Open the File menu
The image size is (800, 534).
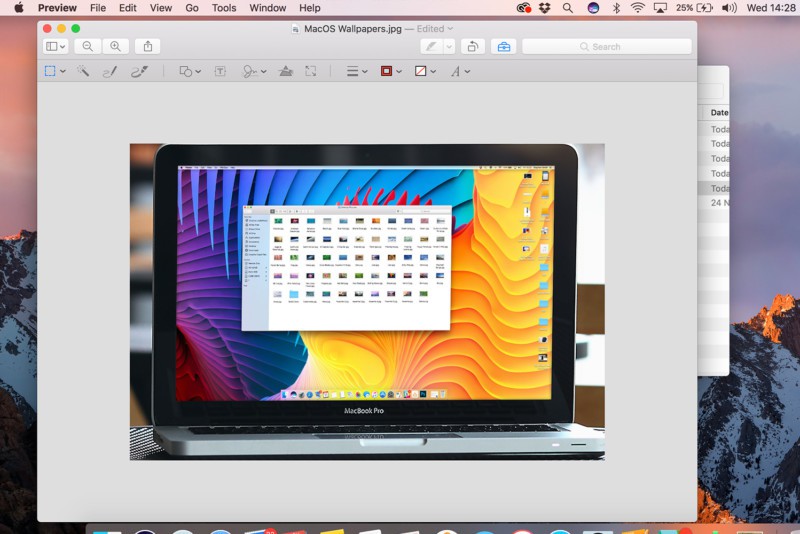coord(97,8)
